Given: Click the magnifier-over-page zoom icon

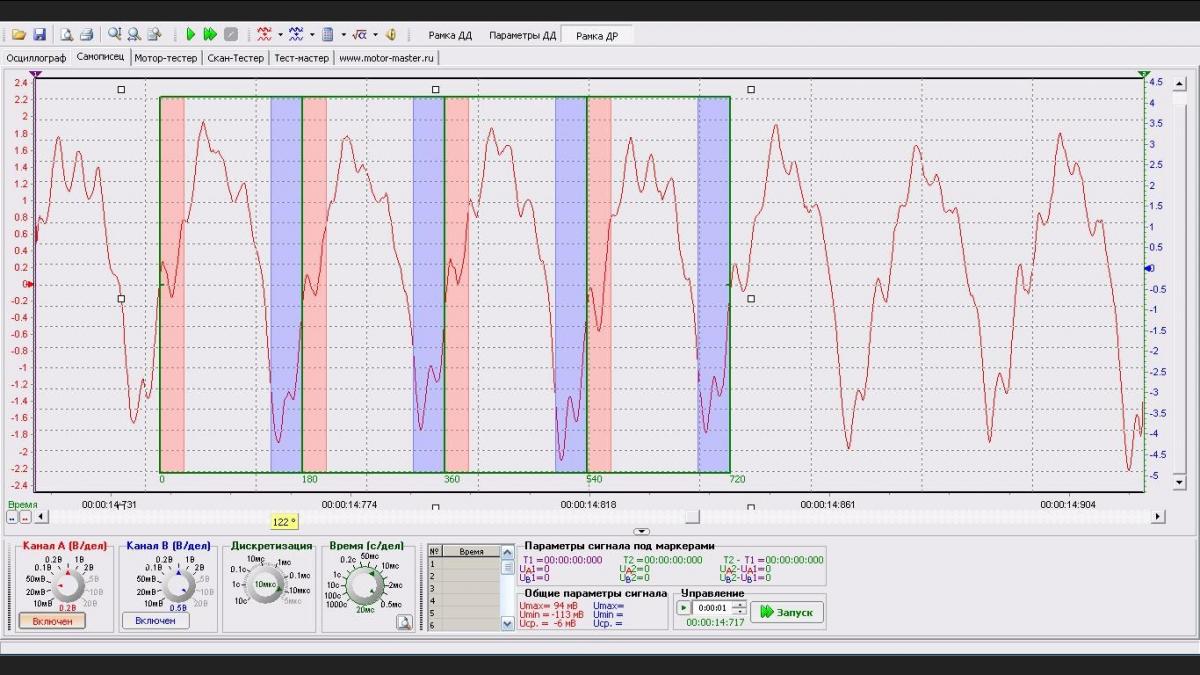Looking at the screenshot, I should pos(154,34).
